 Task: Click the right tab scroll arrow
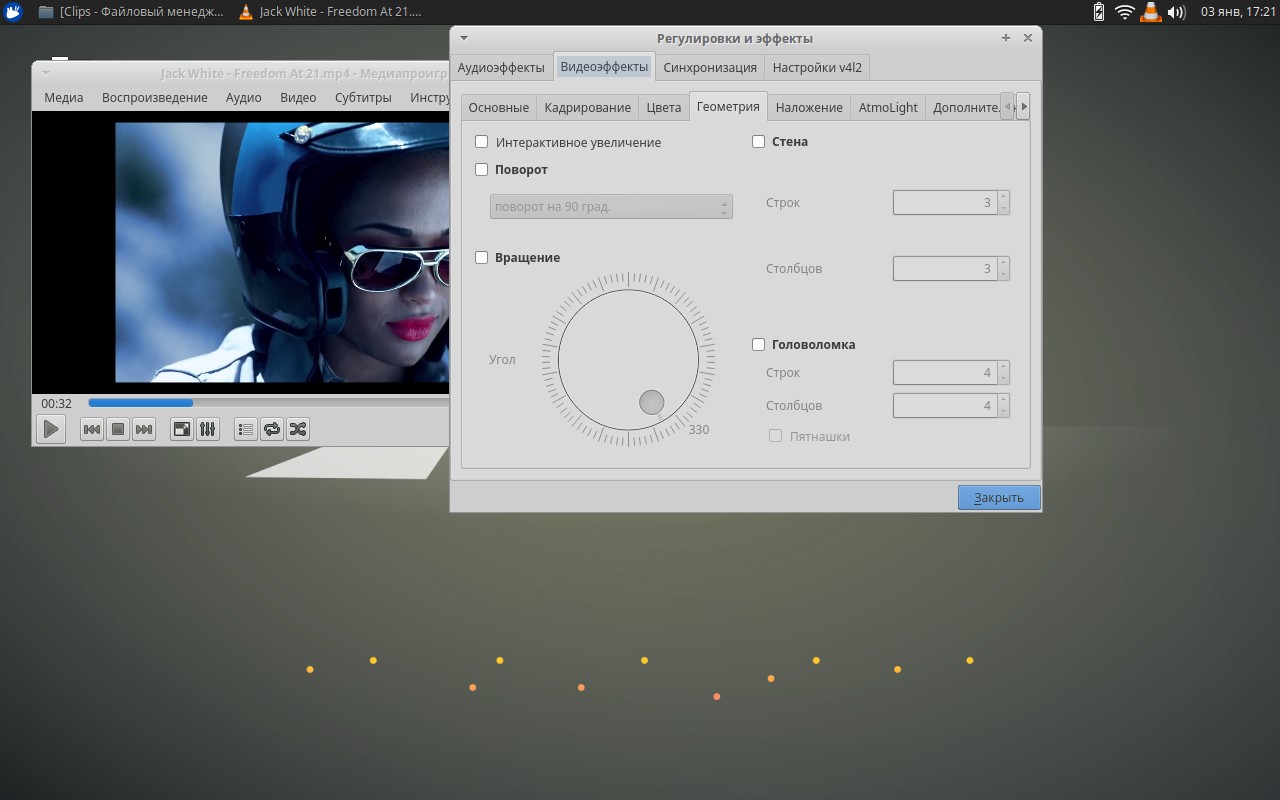1022,106
